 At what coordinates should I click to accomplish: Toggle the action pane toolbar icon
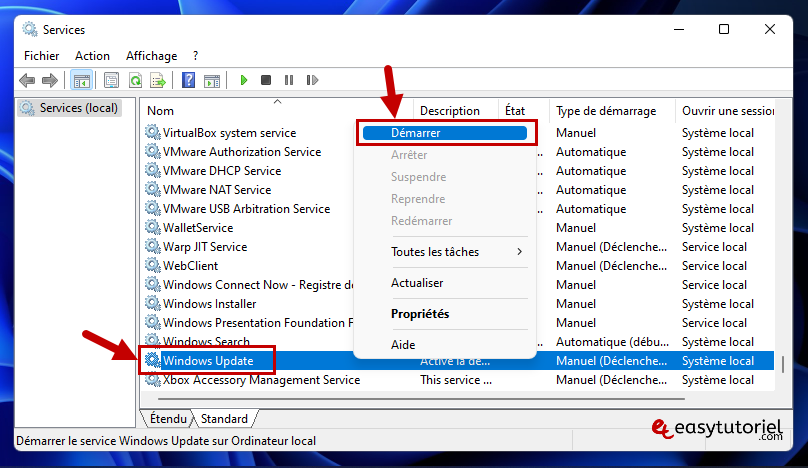tap(212, 80)
